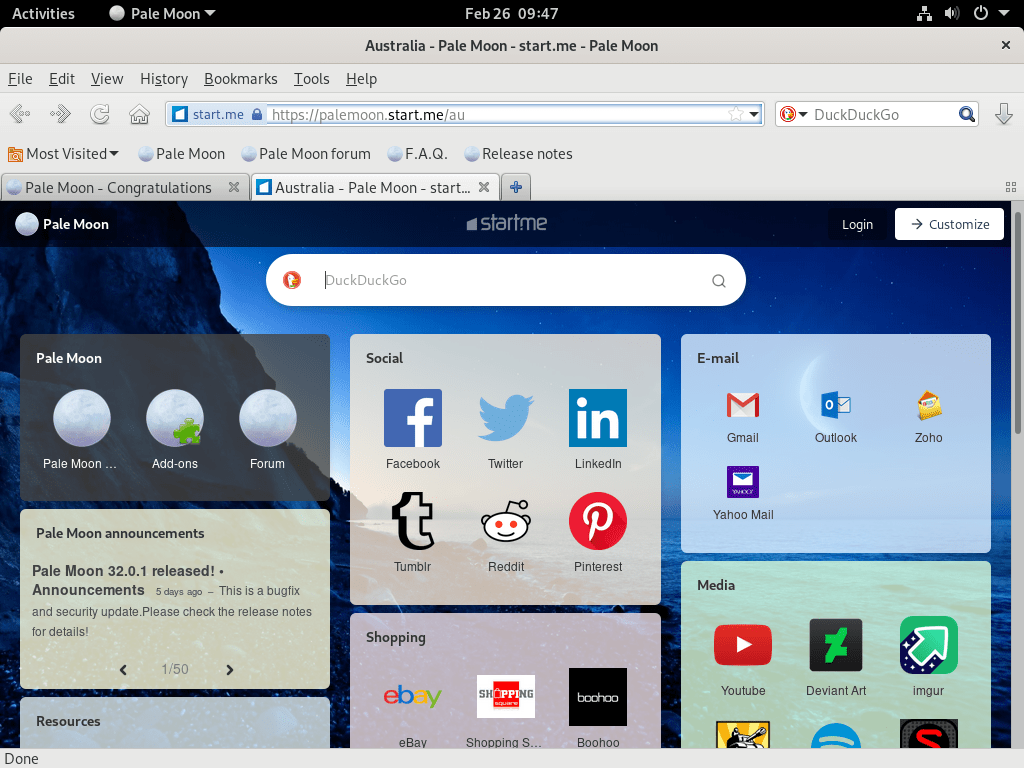
Task: Open a new tab with plus button
Action: [516, 187]
